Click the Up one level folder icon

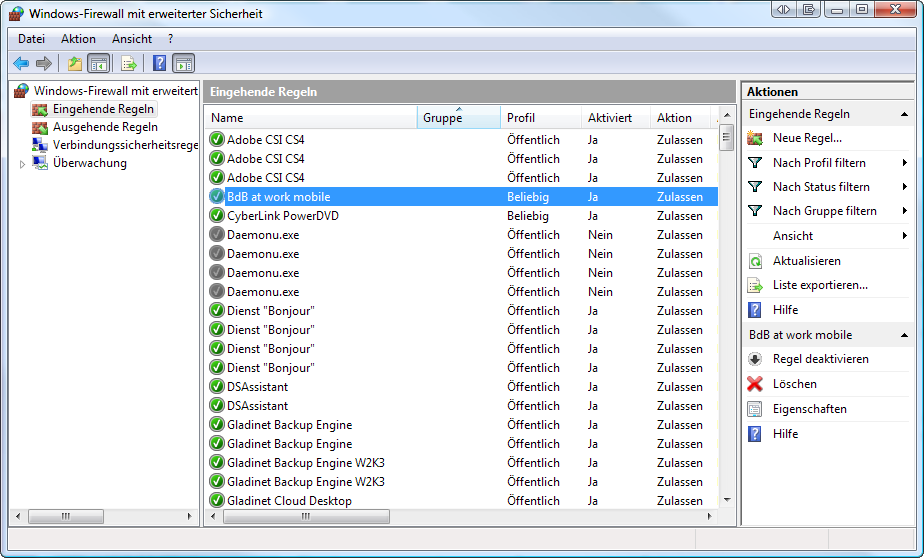(x=74, y=63)
